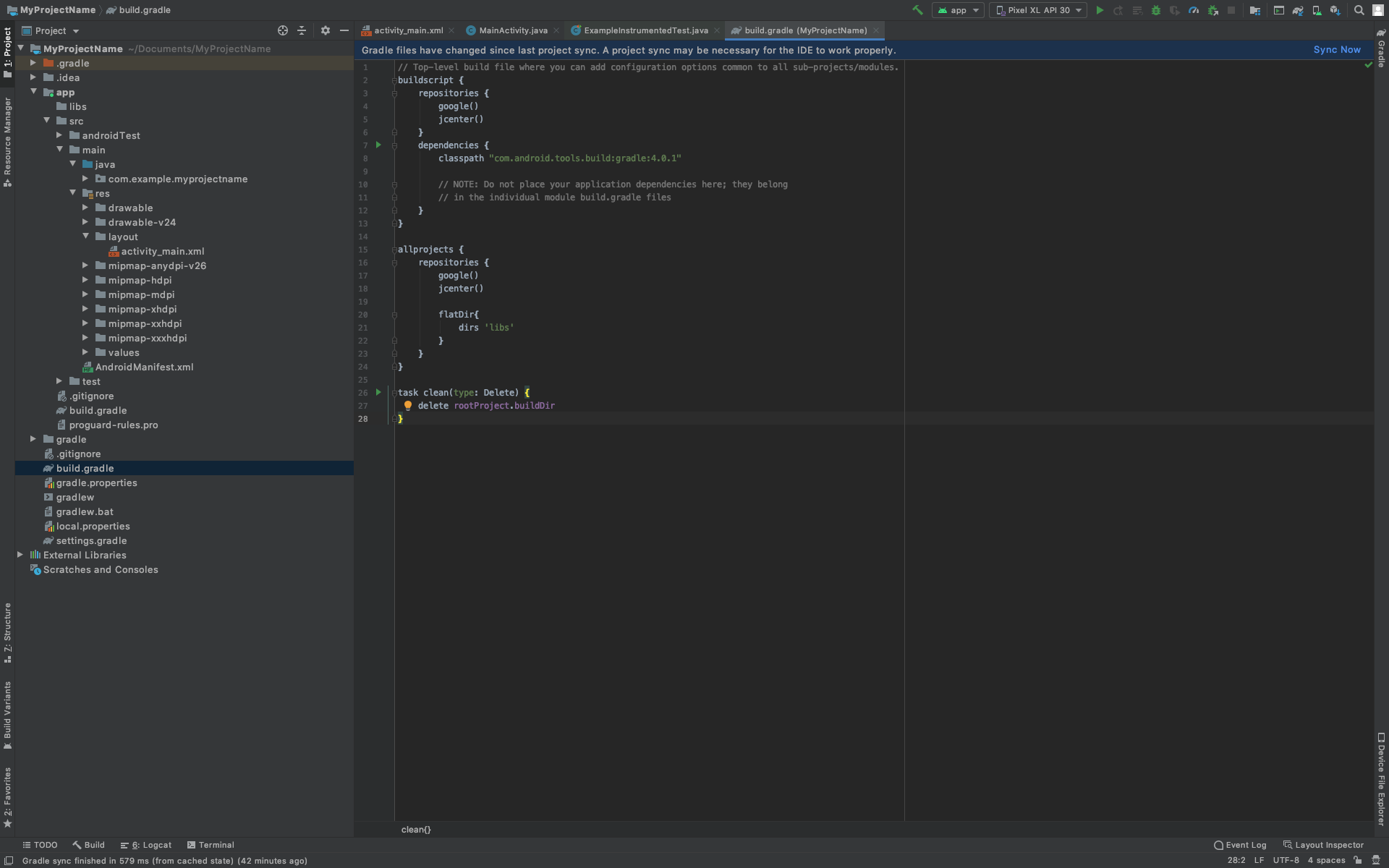Image resolution: width=1389 pixels, height=868 pixels.
Task: Open the Android Profiler gauge icon
Action: click(x=1194, y=10)
